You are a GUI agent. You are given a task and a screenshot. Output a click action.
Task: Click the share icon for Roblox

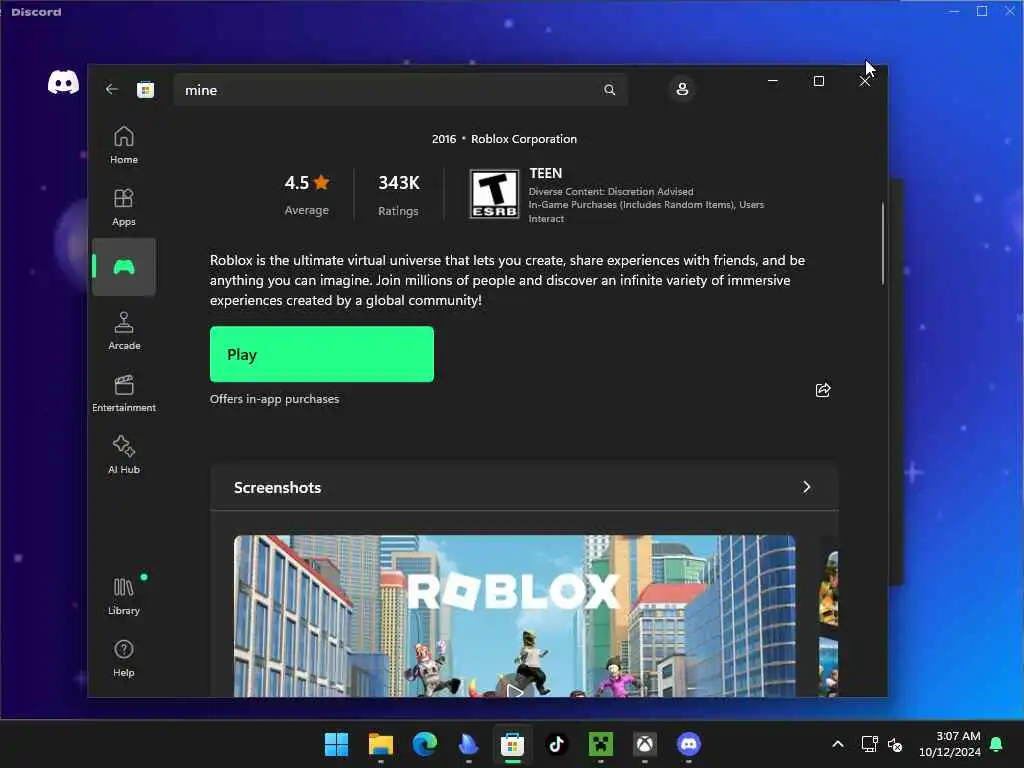(x=823, y=390)
